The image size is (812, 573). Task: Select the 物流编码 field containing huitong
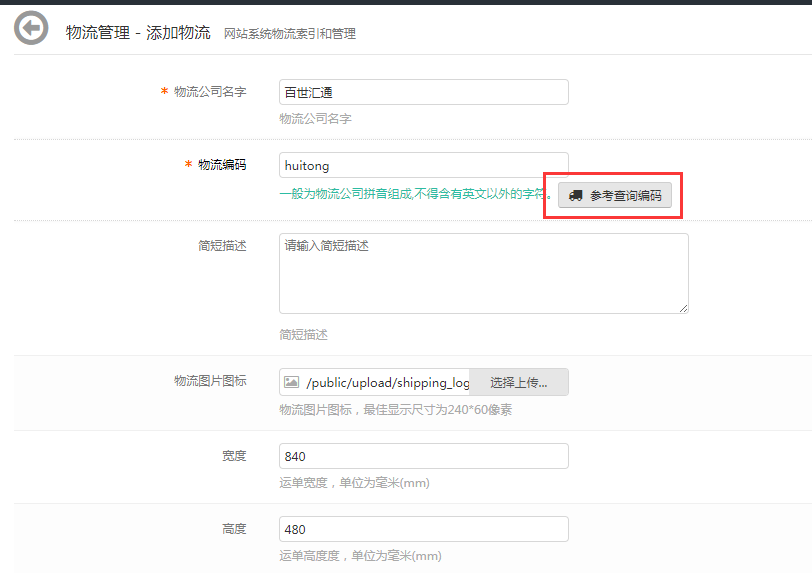click(x=423, y=165)
